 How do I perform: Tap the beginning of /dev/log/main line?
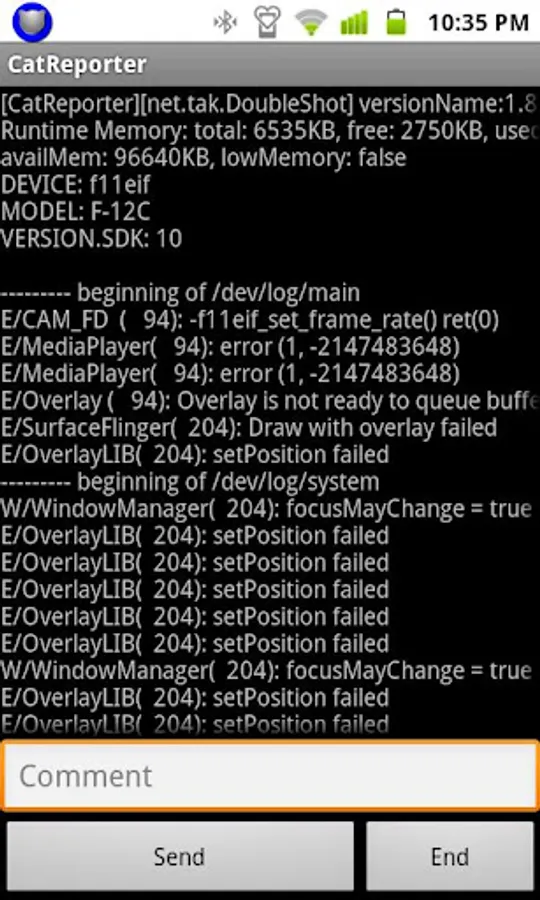[180, 293]
